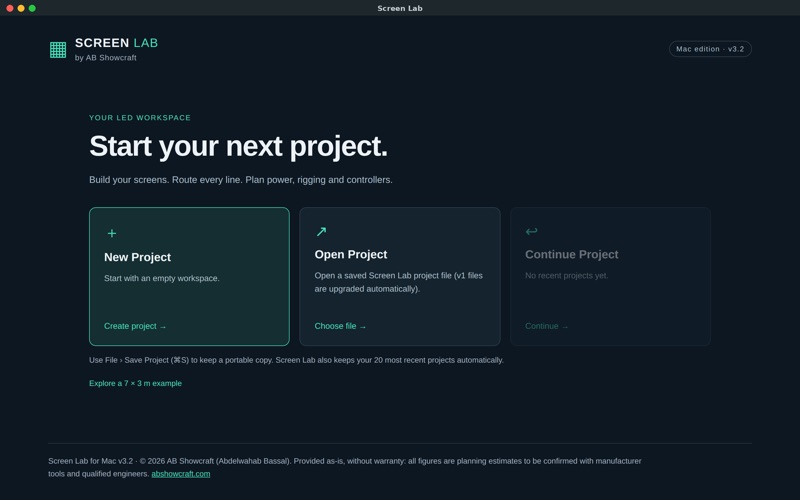Visit the abshowcraft.com link in footer
The width and height of the screenshot is (800, 500).
point(181,474)
